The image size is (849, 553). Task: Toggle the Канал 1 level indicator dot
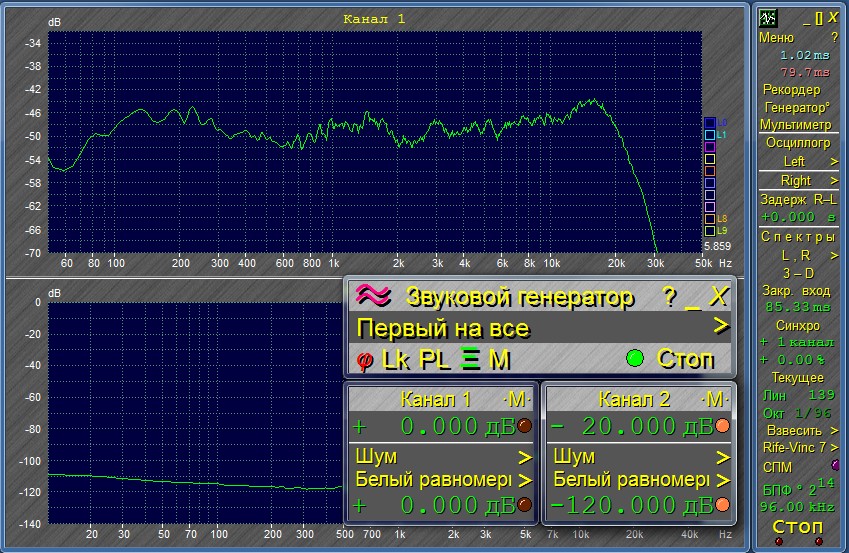[524, 426]
